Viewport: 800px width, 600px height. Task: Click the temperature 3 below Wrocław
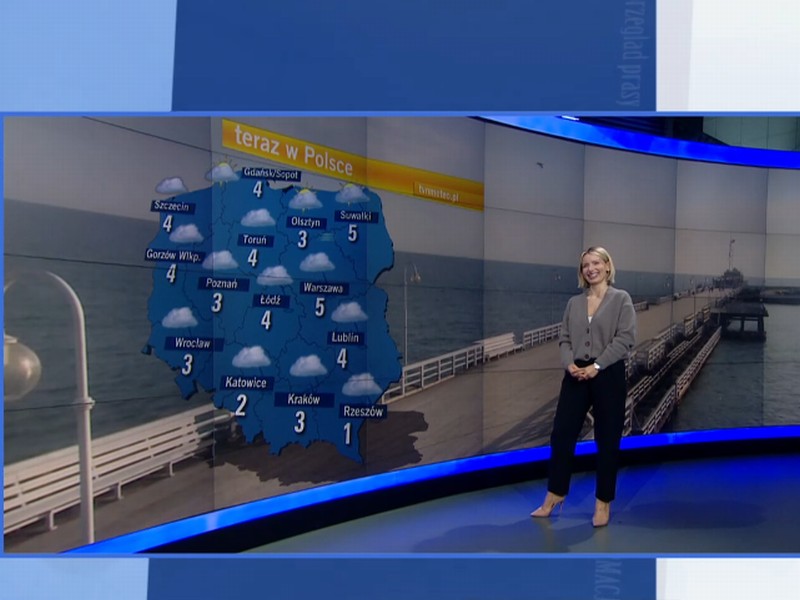pos(187,364)
